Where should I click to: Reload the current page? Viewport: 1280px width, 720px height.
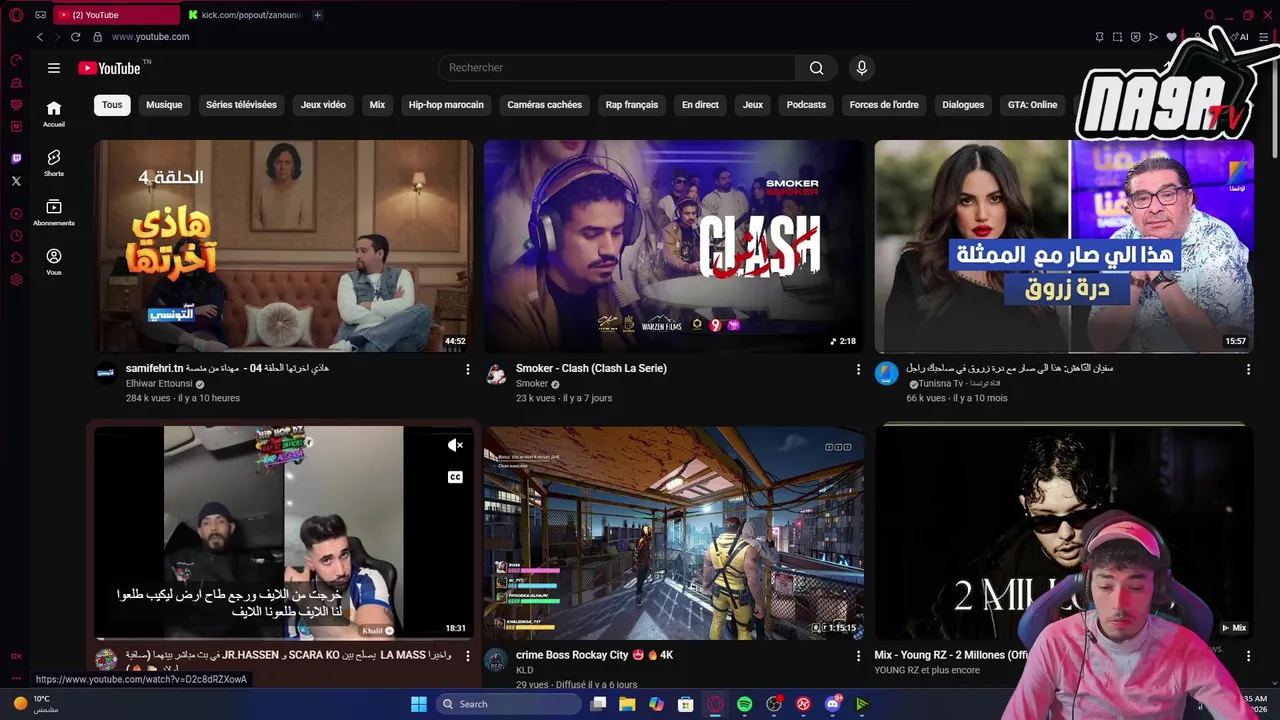point(75,37)
